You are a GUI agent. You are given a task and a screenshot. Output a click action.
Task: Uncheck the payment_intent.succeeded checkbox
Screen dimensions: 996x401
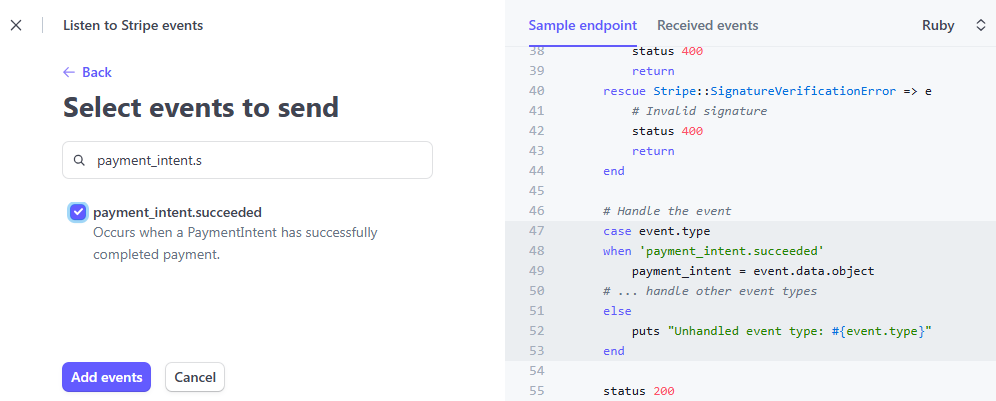pos(77,212)
